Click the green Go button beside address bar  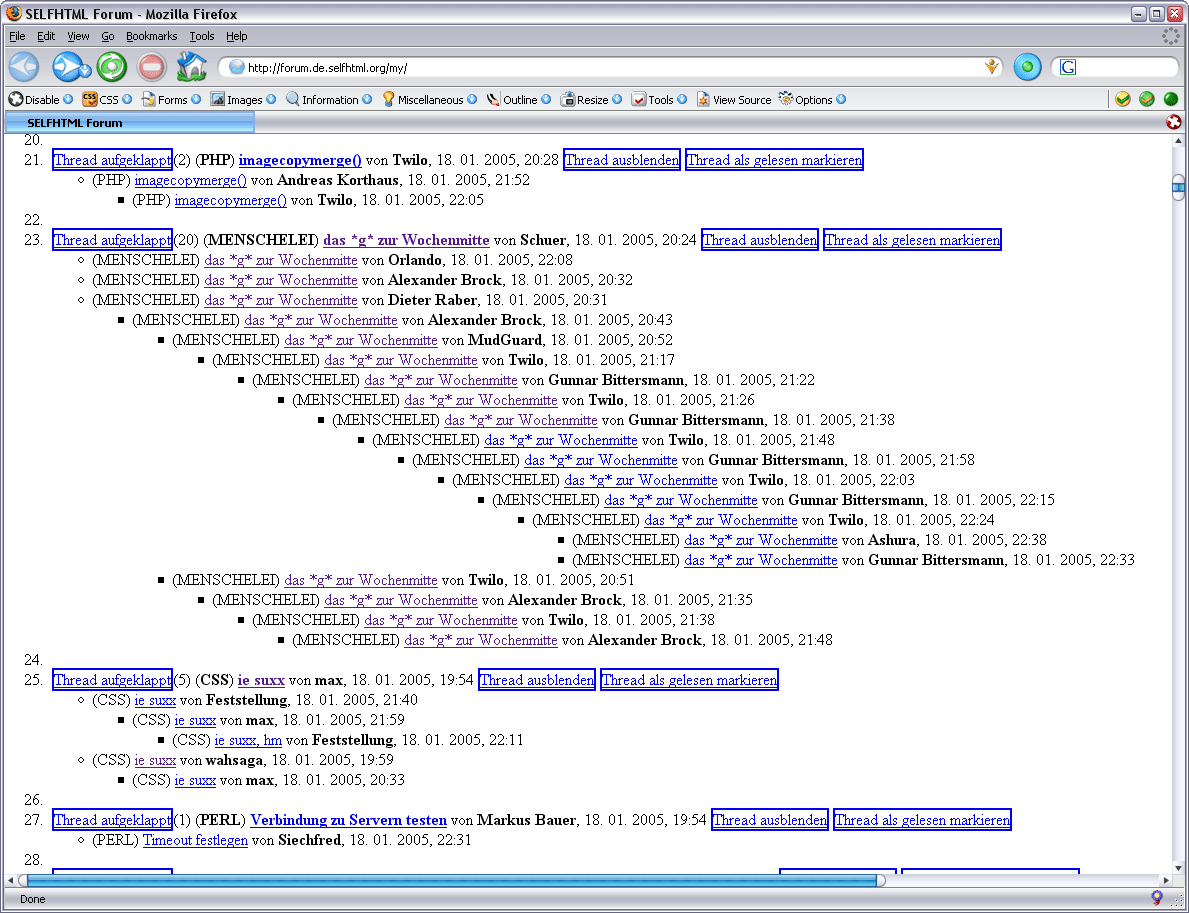tap(1027, 67)
